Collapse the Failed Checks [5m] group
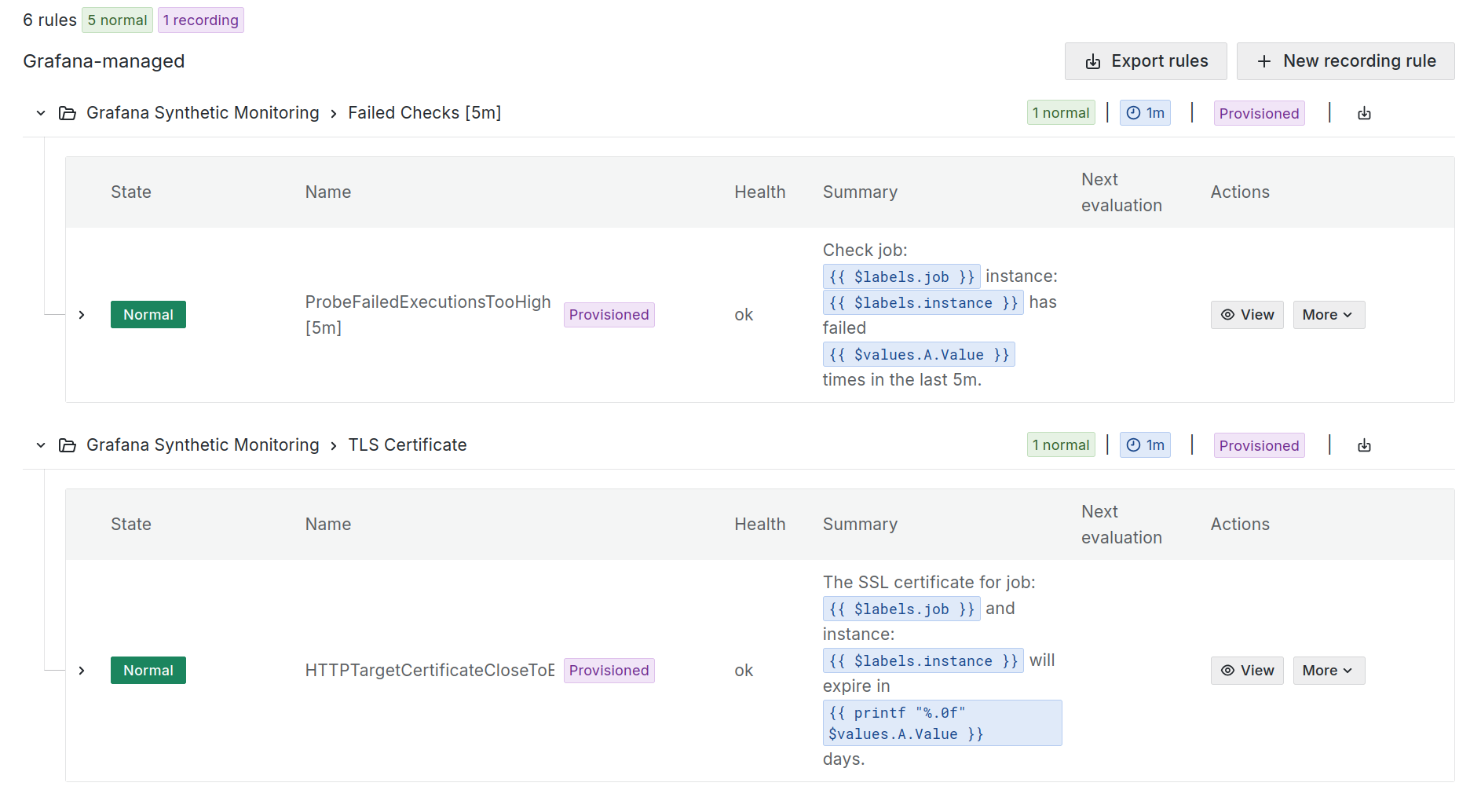This screenshot has width=1481, height=812. pos(41,113)
